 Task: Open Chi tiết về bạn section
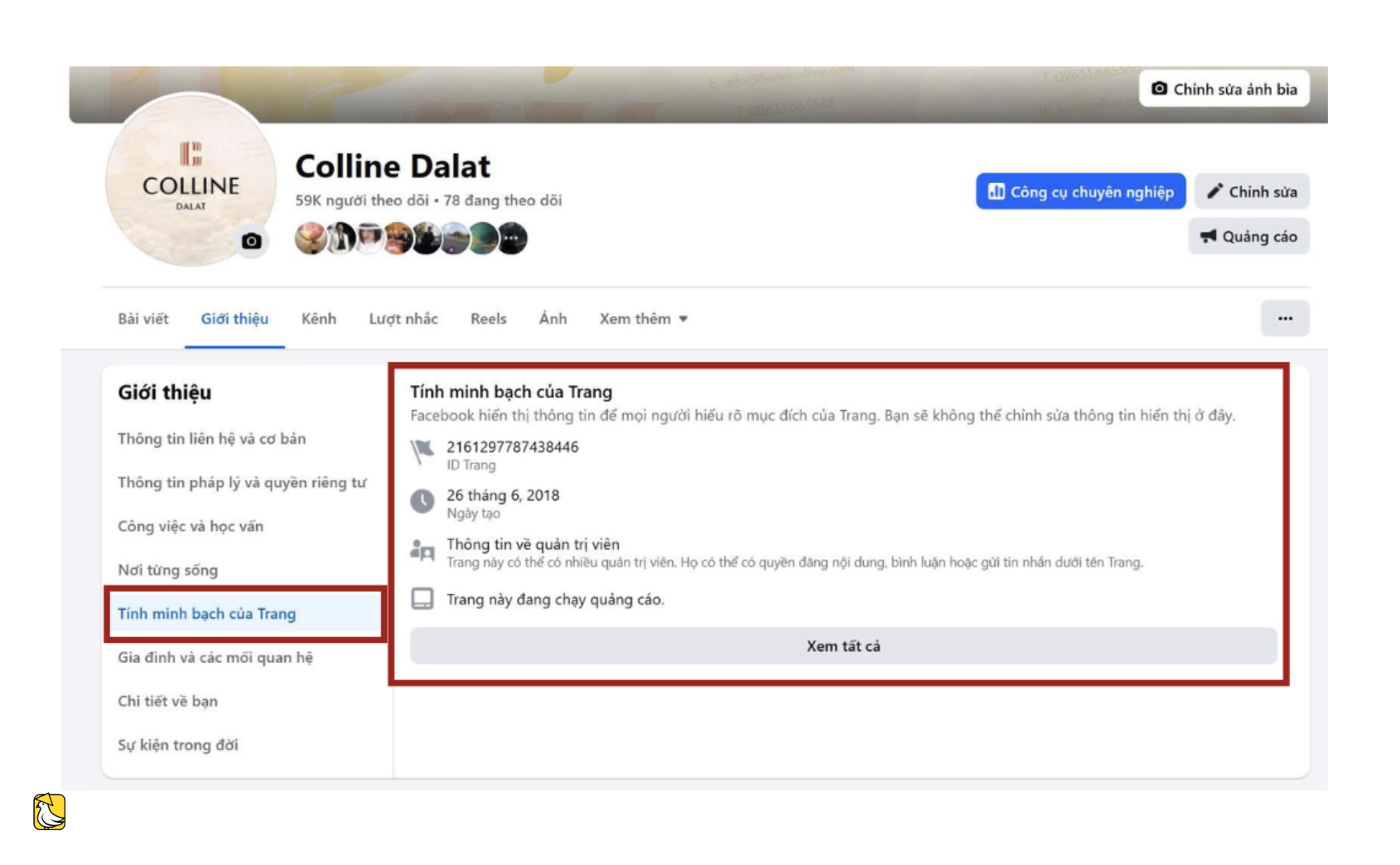click(167, 702)
